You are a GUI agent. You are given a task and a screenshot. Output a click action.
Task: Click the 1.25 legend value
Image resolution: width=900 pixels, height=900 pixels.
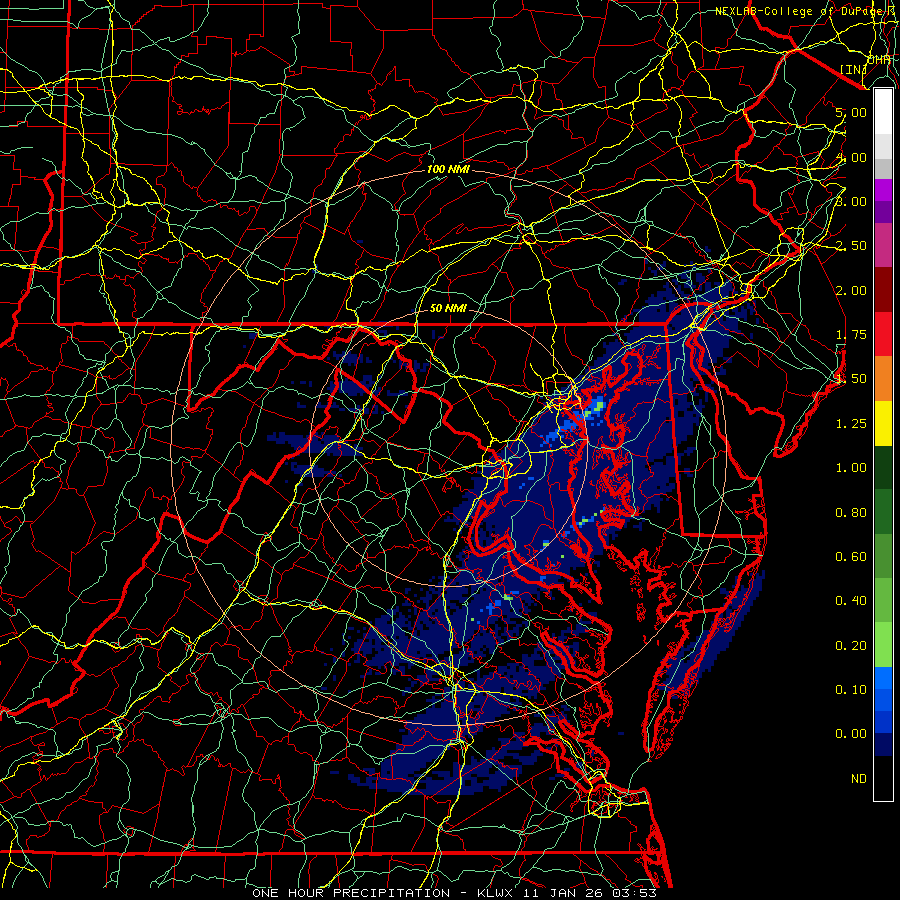[851, 424]
